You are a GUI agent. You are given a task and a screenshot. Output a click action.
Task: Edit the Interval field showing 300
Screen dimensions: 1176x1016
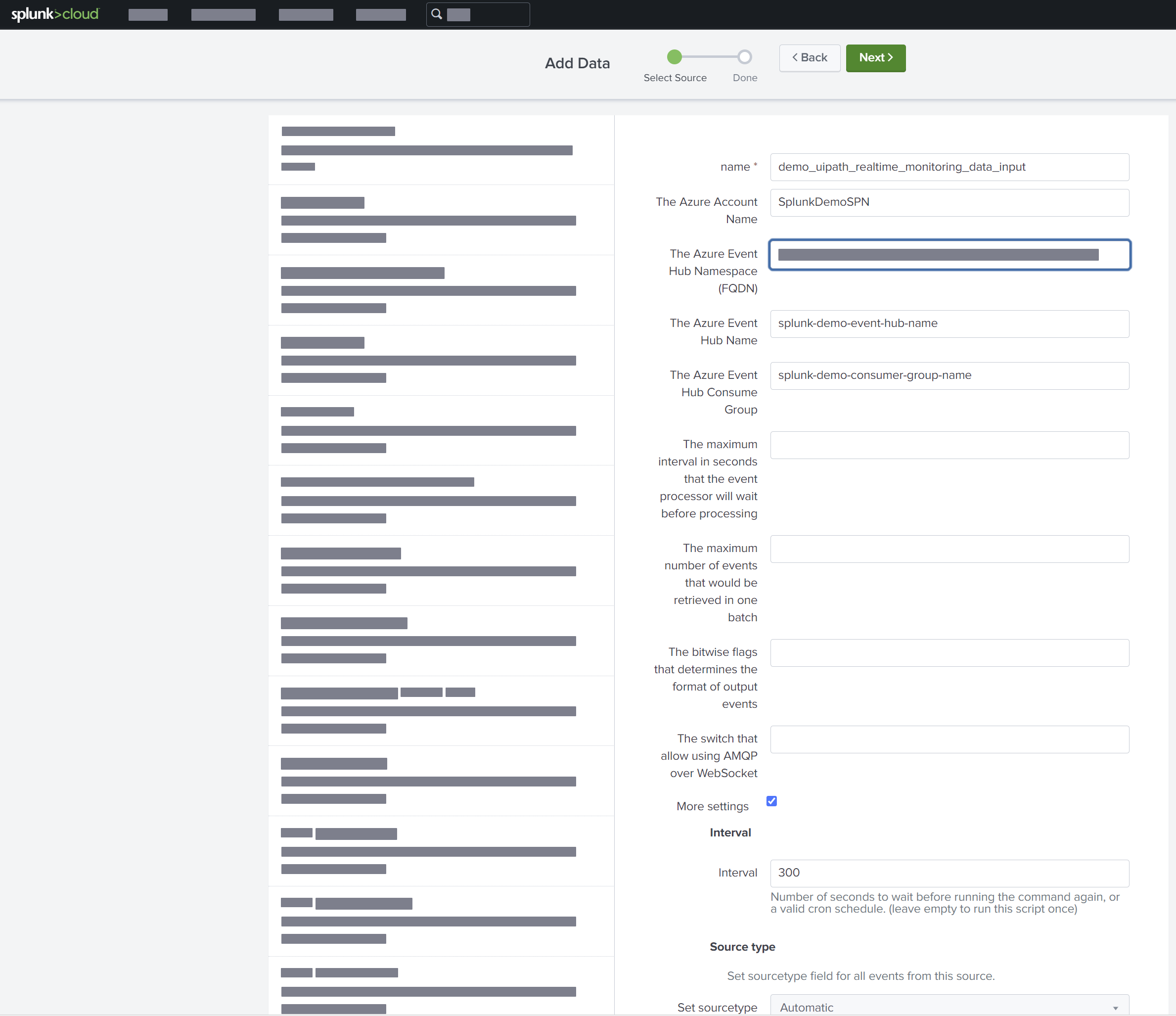coord(949,873)
